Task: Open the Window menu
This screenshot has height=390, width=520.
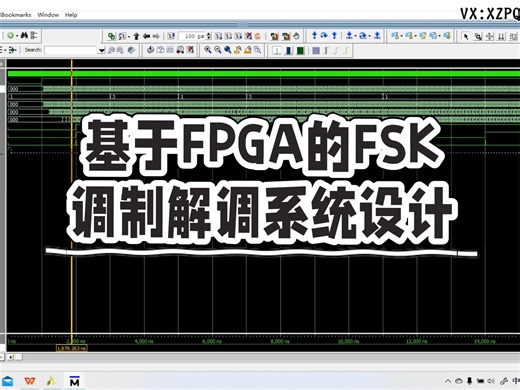Action: click(x=48, y=15)
